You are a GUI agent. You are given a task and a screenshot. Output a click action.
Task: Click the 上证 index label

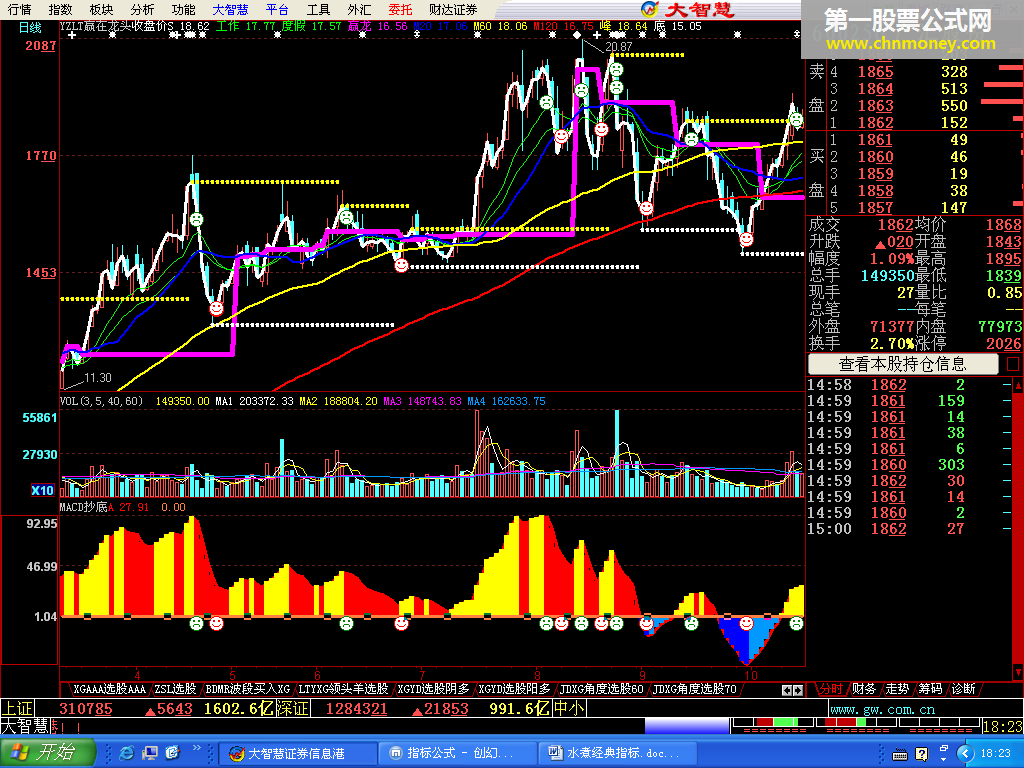pos(16,709)
